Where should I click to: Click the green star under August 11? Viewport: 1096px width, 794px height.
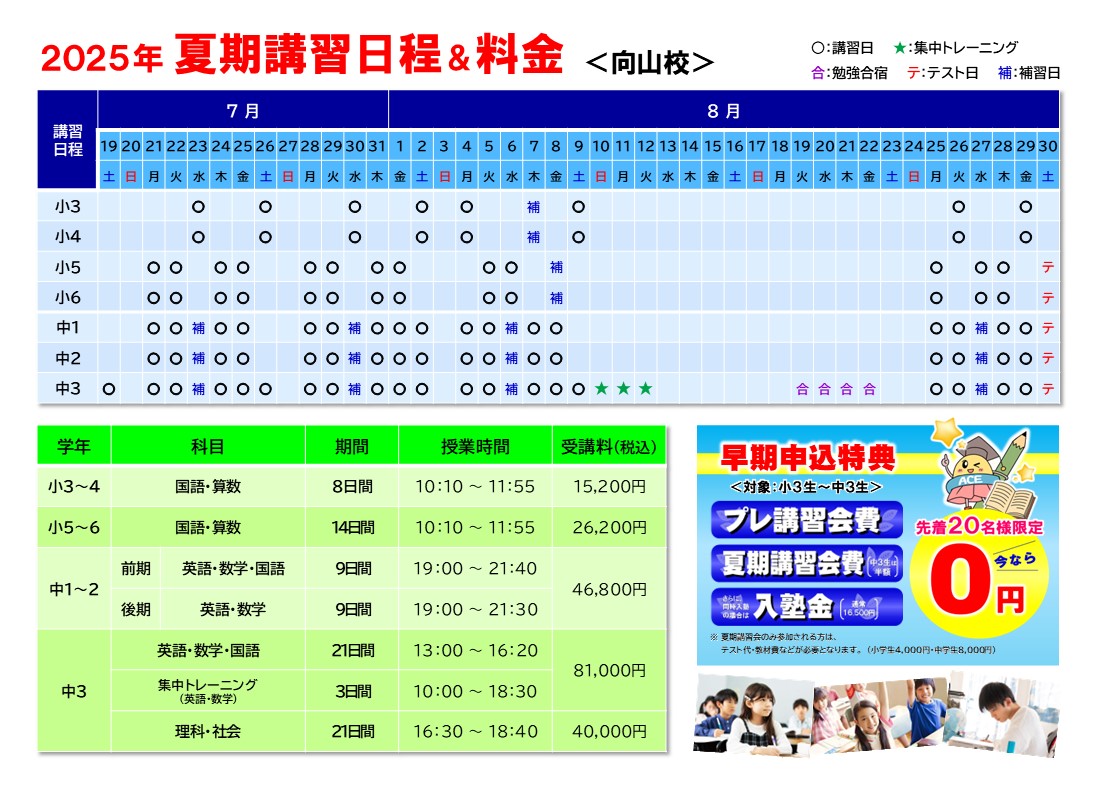(x=623, y=389)
